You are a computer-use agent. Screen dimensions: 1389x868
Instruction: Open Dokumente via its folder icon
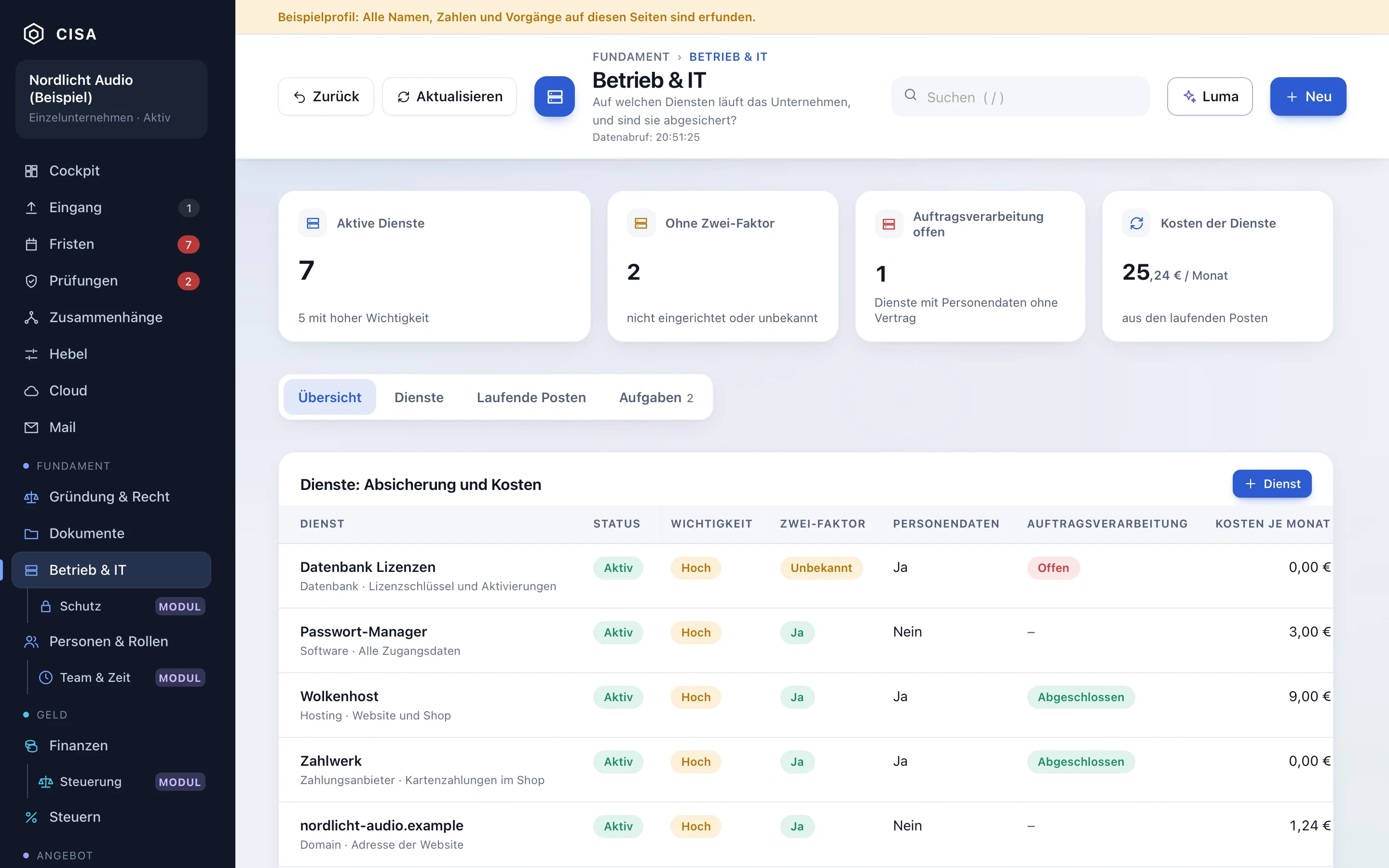point(31,534)
